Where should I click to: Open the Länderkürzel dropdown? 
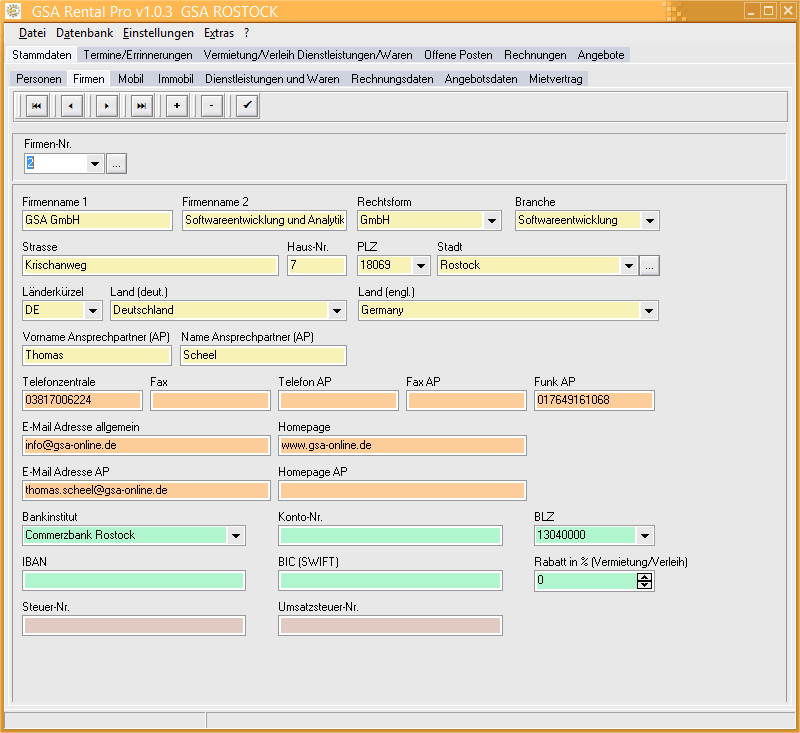(93, 311)
